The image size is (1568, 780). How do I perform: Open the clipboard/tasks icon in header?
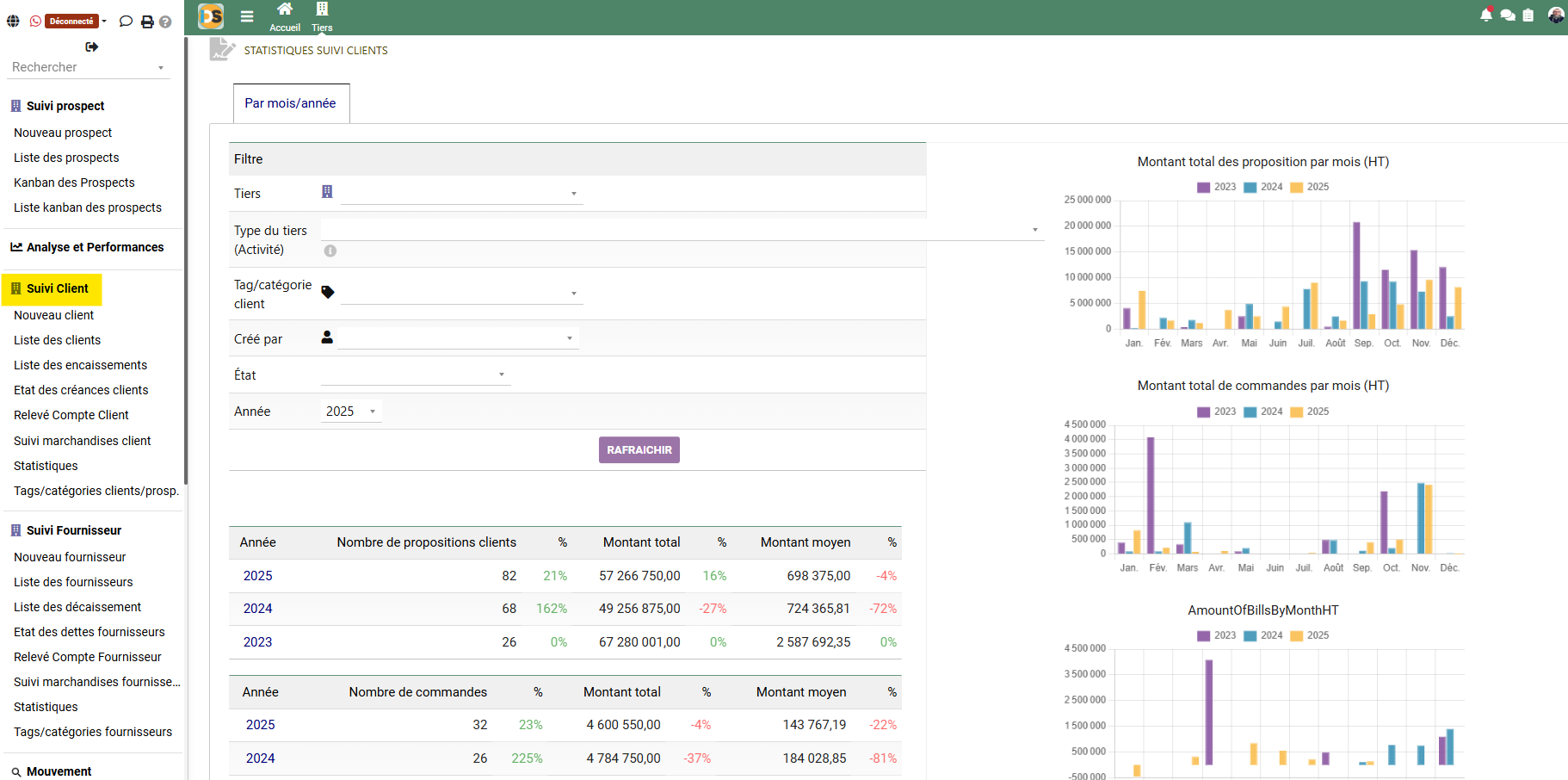point(1529,15)
